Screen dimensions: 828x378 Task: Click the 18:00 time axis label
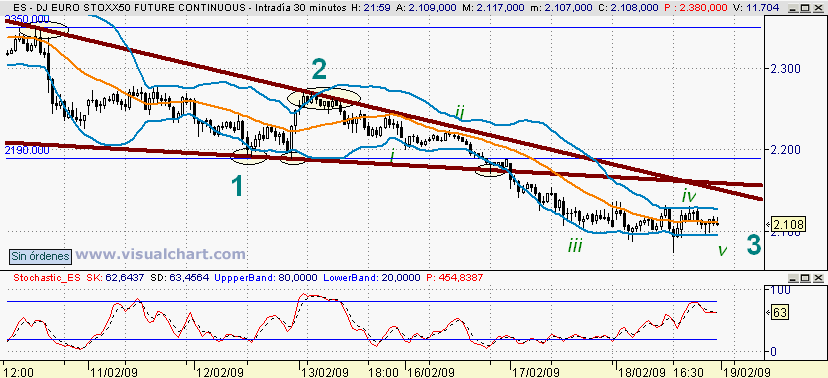383,372
